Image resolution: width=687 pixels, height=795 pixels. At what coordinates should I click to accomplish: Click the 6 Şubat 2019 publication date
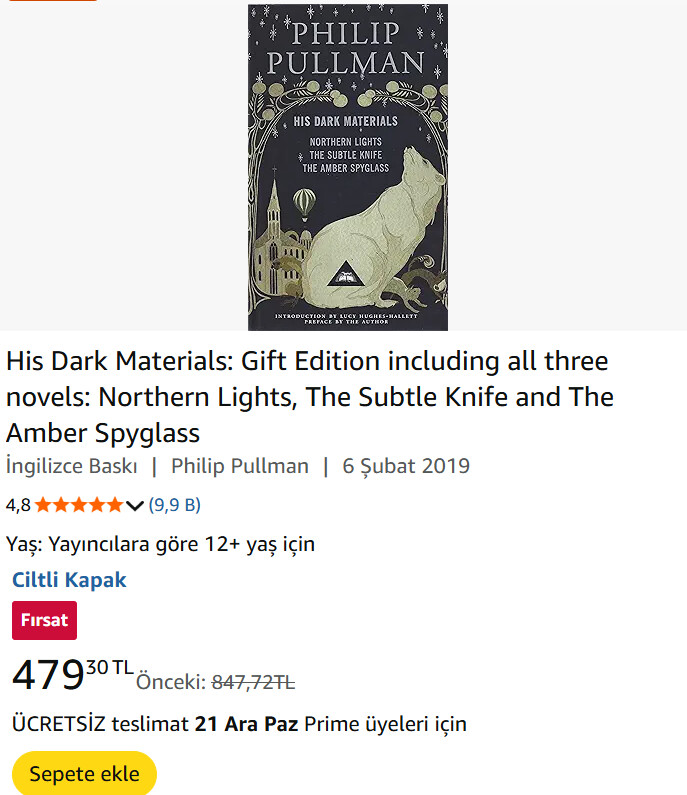click(406, 466)
